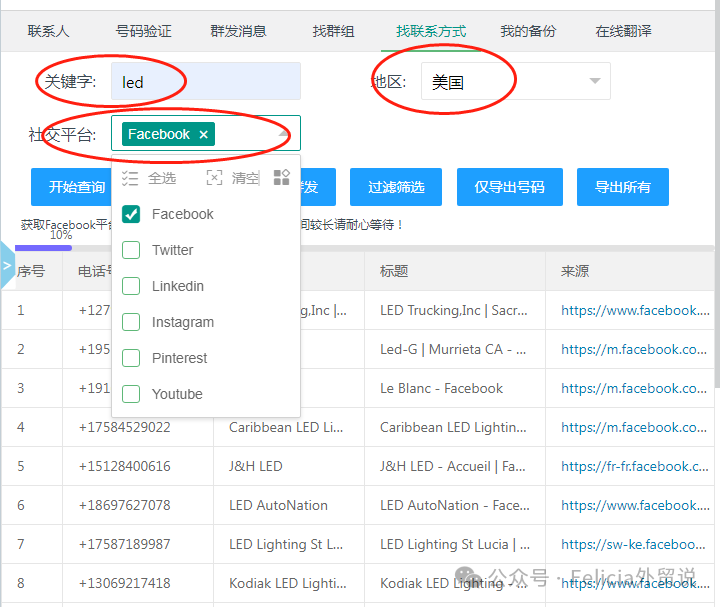This screenshot has width=720, height=607.
Task: Click phone number +18697627078
Action: [x=124, y=506]
